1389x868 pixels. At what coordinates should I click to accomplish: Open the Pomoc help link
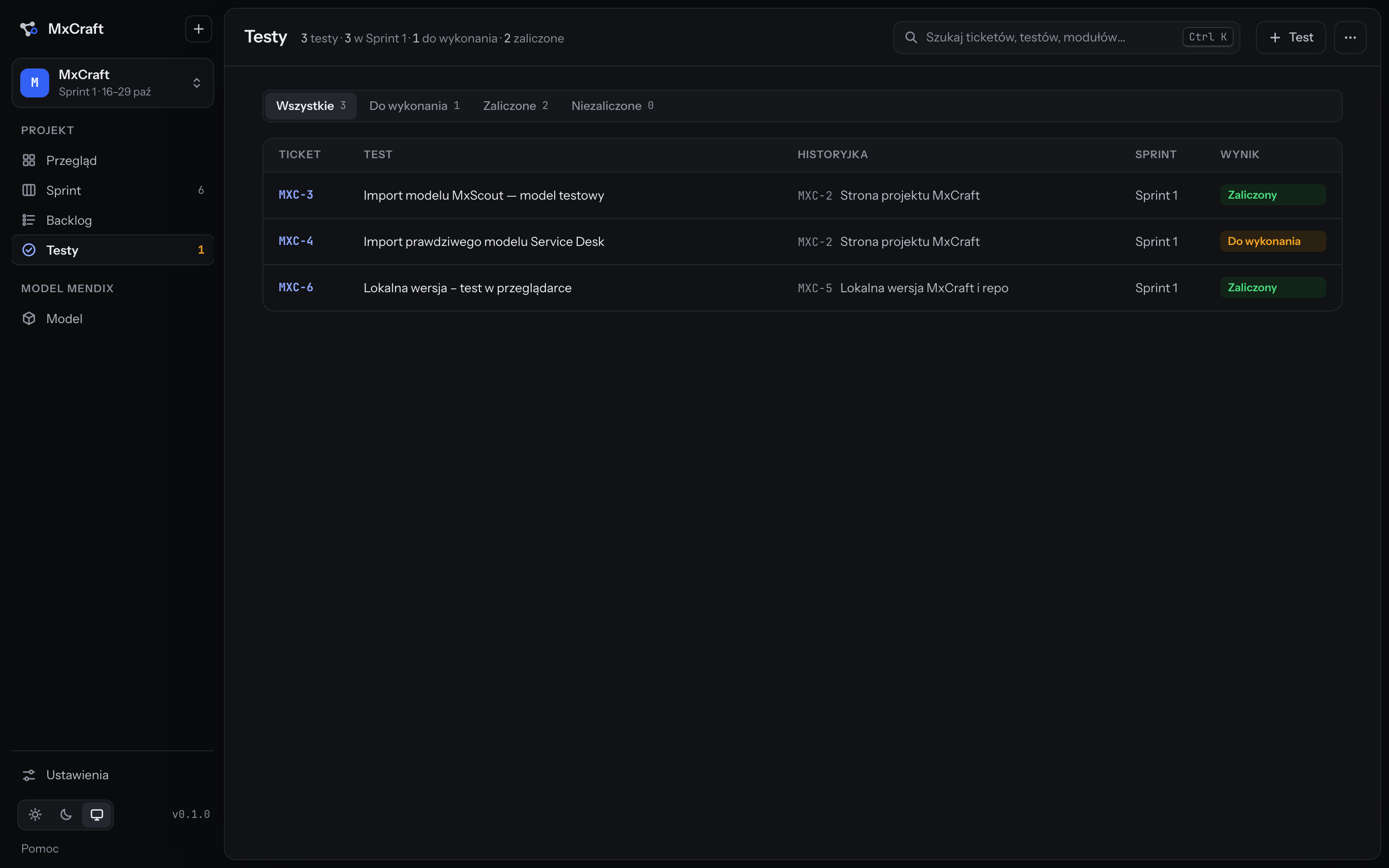coord(40,849)
